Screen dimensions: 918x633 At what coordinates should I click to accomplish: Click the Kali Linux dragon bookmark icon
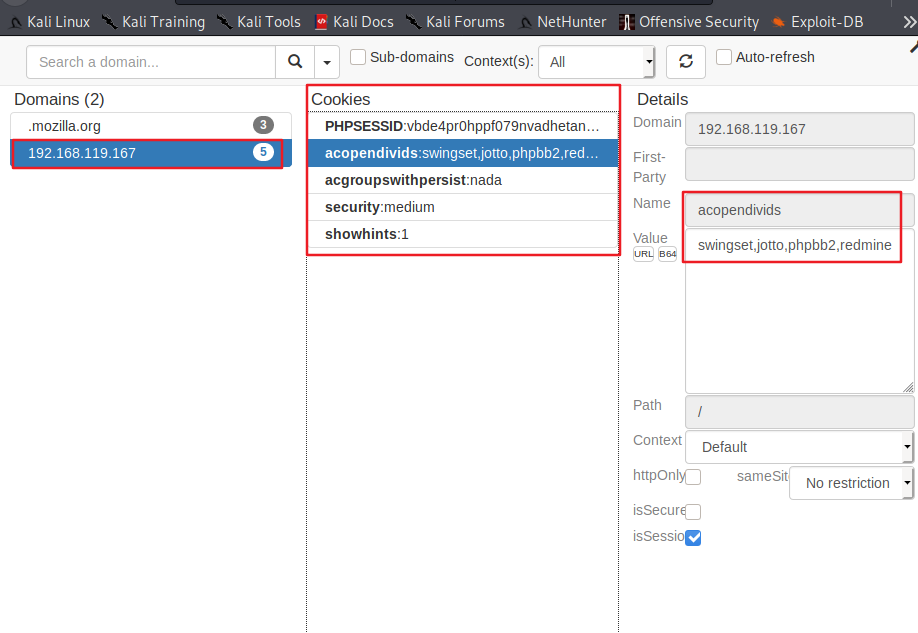click(13, 20)
